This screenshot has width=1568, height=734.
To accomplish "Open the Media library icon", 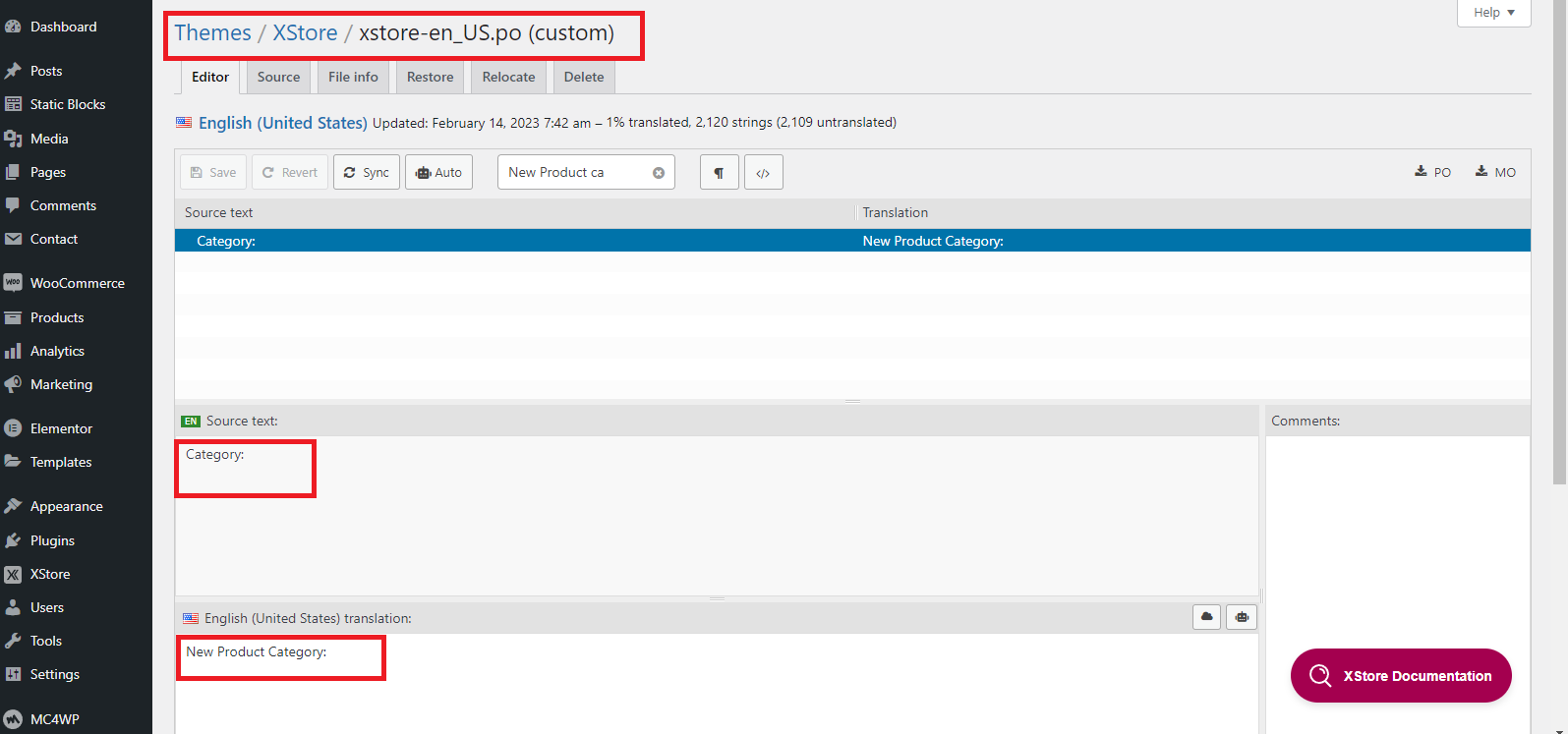I will click(x=13, y=139).
